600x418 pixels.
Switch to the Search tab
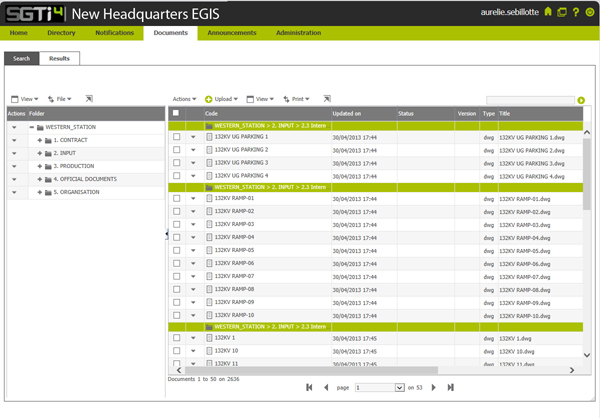(x=21, y=59)
